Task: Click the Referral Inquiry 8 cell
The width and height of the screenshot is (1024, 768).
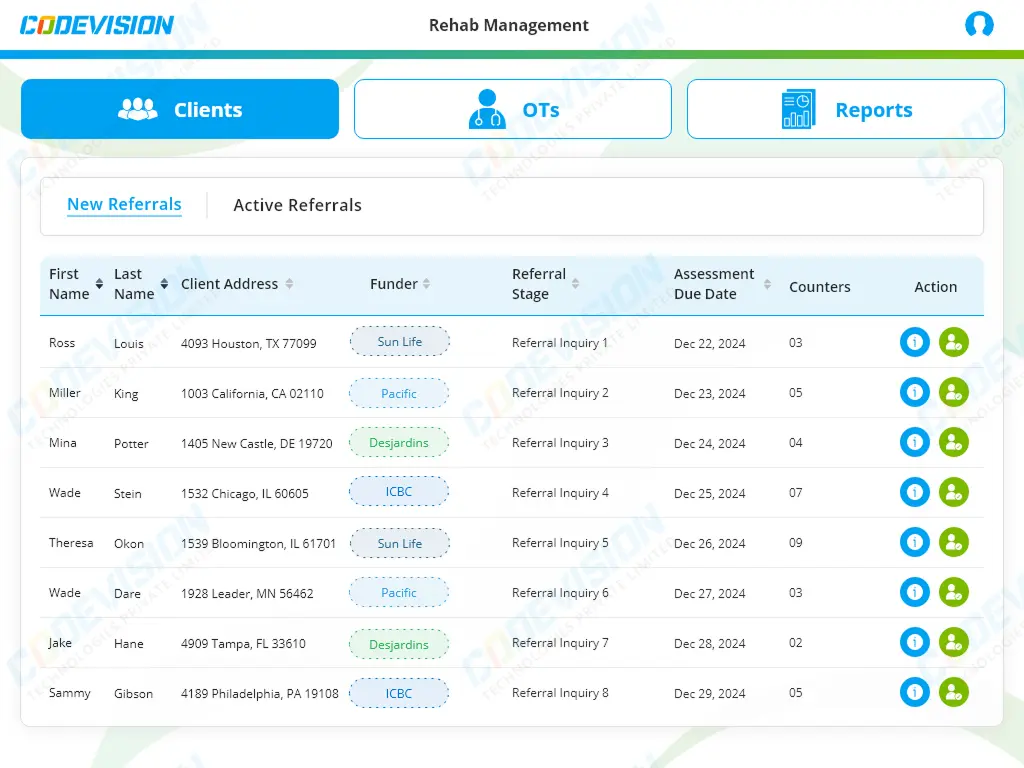Action: click(x=560, y=693)
